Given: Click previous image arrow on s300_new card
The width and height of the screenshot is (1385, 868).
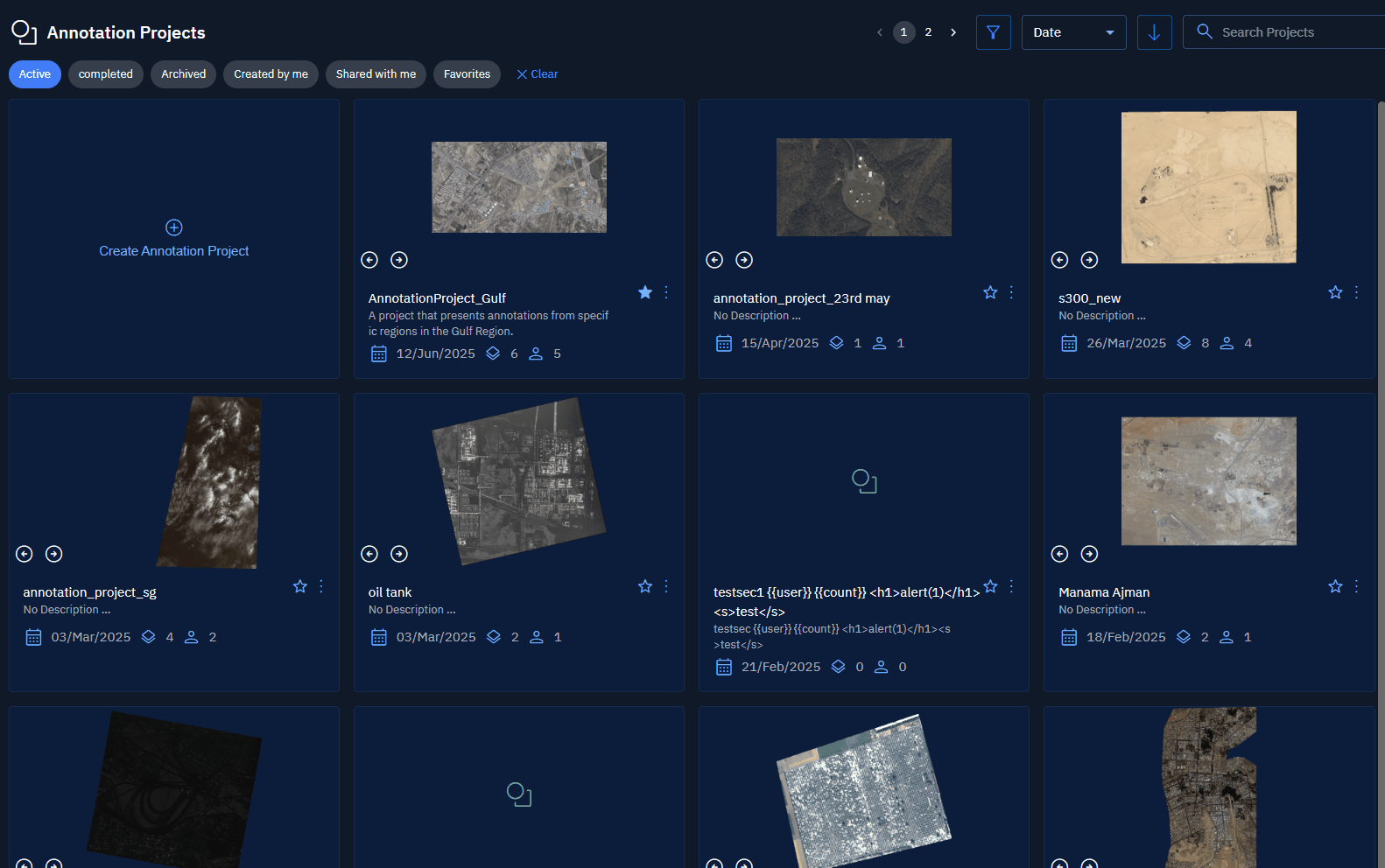Looking at the screenshot, I should (1059, 260).
